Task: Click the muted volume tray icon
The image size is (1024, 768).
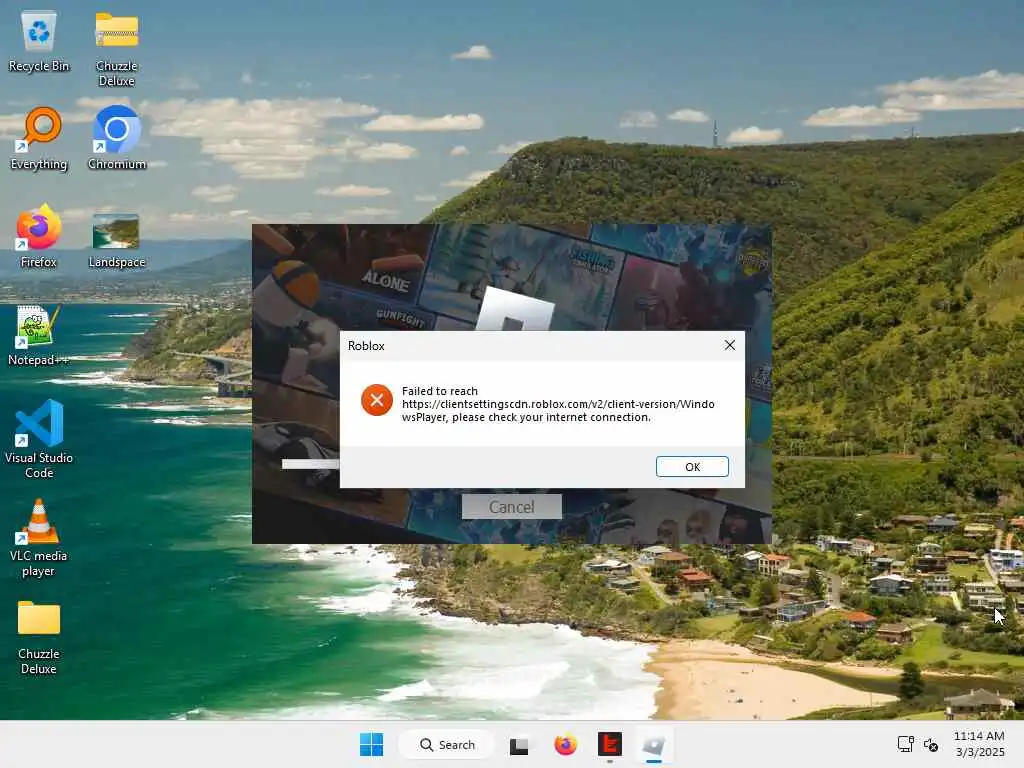Action: pos(931,744)
